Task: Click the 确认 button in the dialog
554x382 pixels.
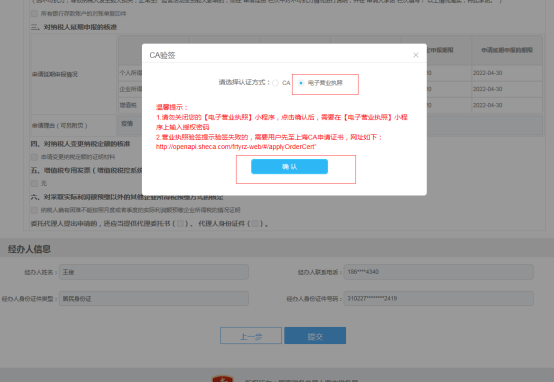Action: [x=289, y=166]
